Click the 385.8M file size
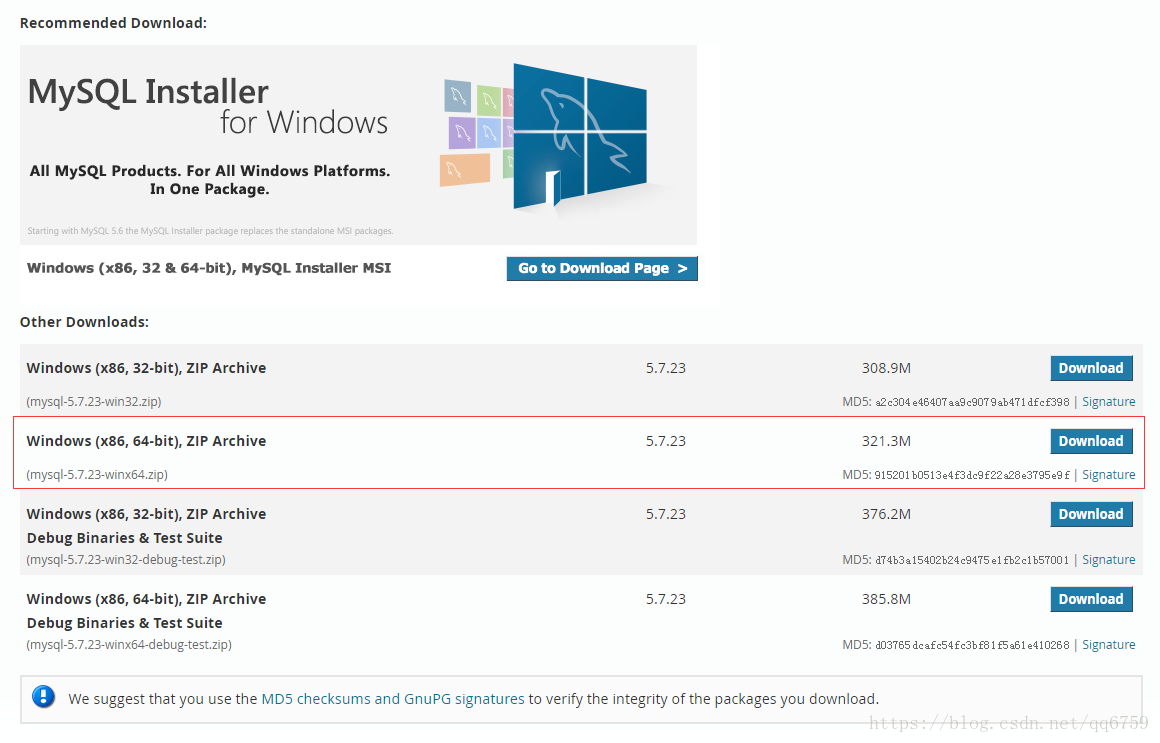This screenshot has height=743, width=1160. (886, 599)
